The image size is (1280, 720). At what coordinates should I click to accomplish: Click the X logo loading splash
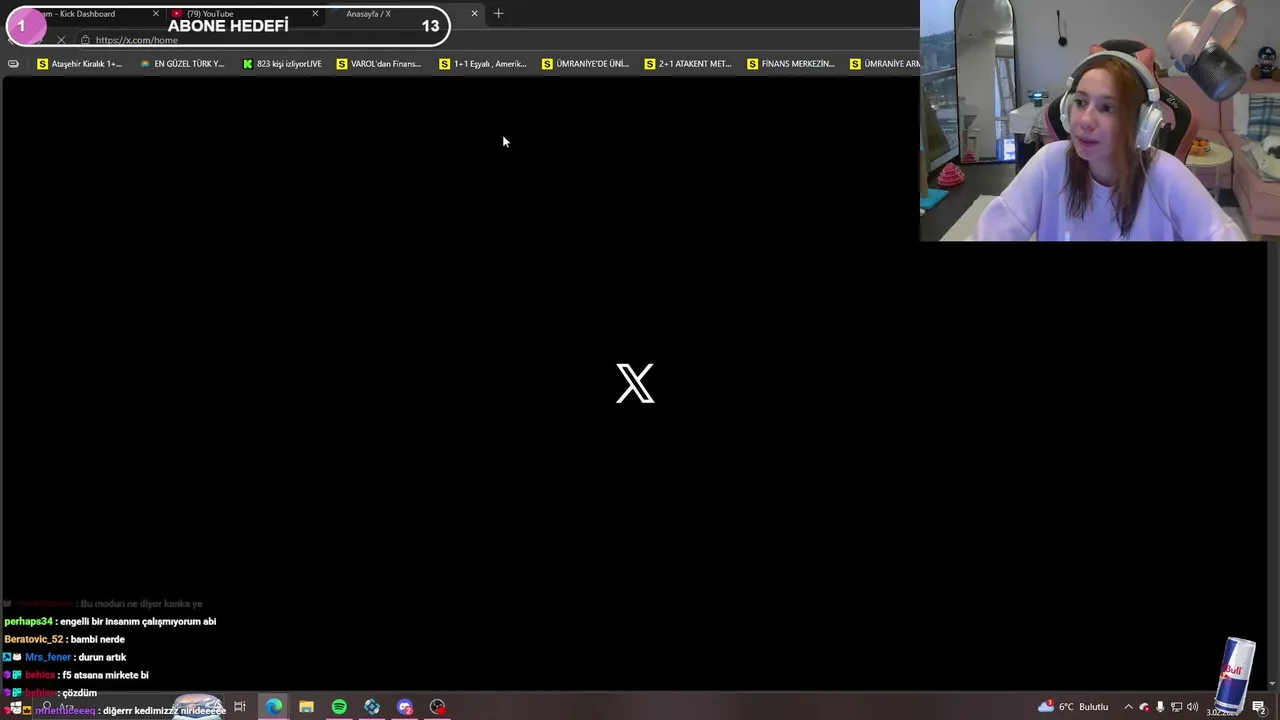click(635, 384)
